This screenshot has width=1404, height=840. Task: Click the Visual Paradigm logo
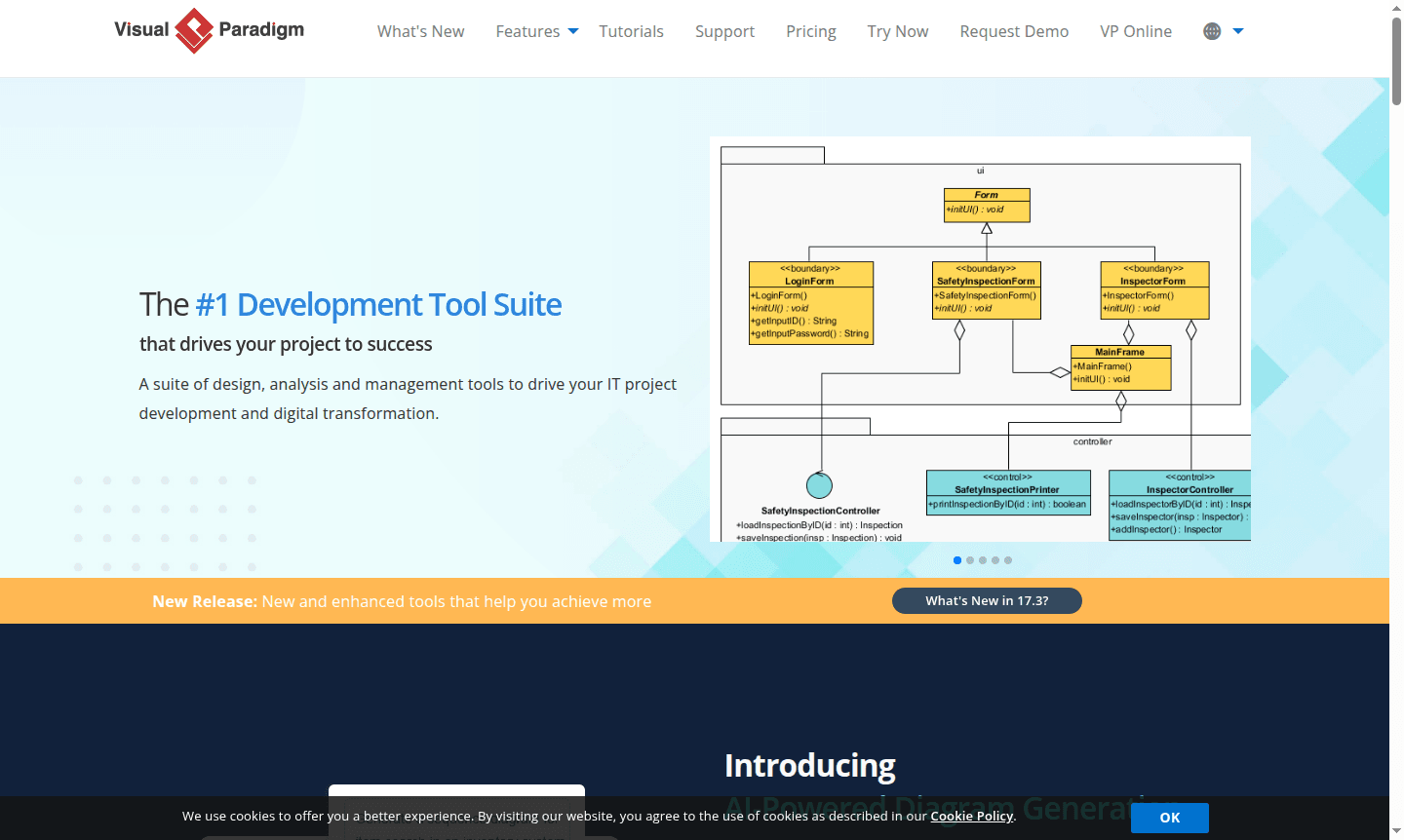click(209, 30)
